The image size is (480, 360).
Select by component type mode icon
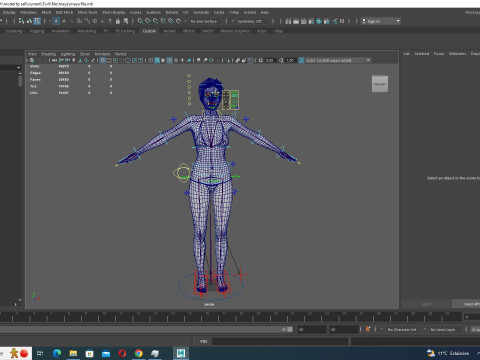[x=37, y=21]
